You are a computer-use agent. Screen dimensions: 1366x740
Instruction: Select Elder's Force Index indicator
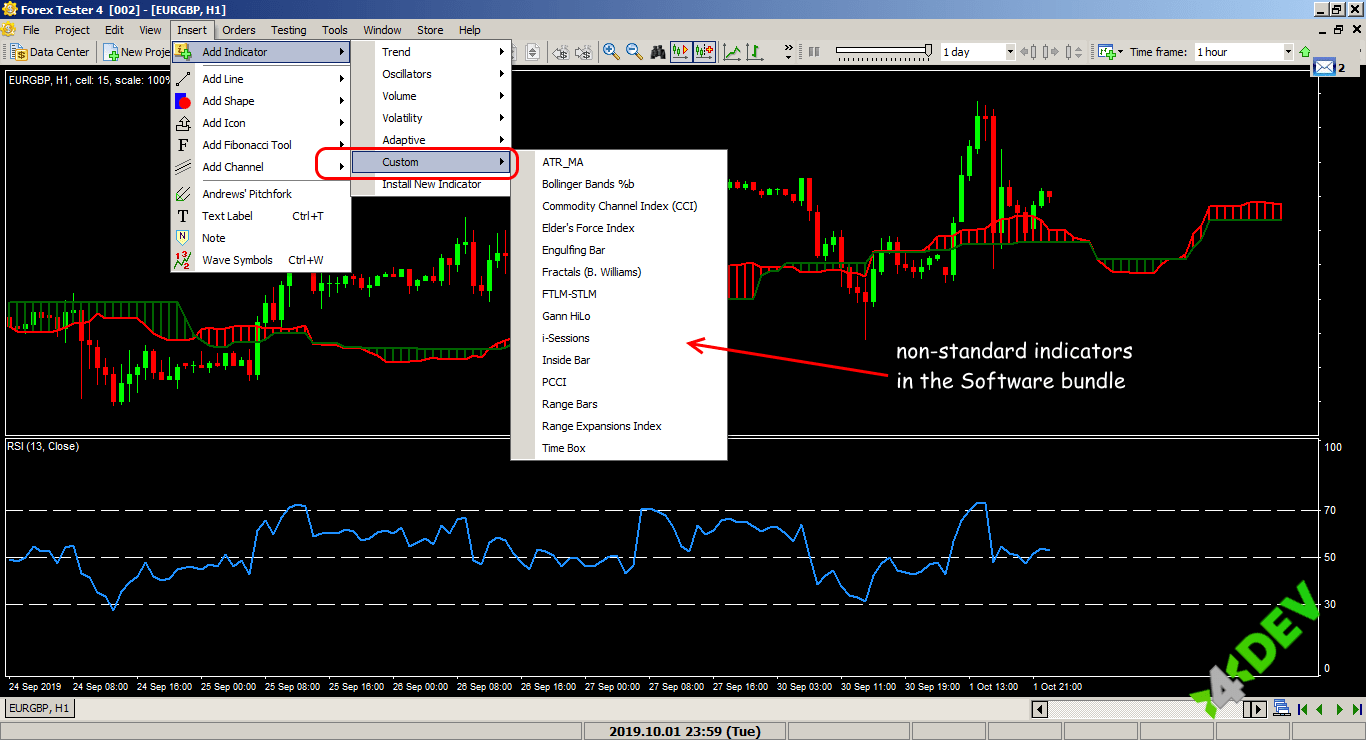(x=619, y=228)
